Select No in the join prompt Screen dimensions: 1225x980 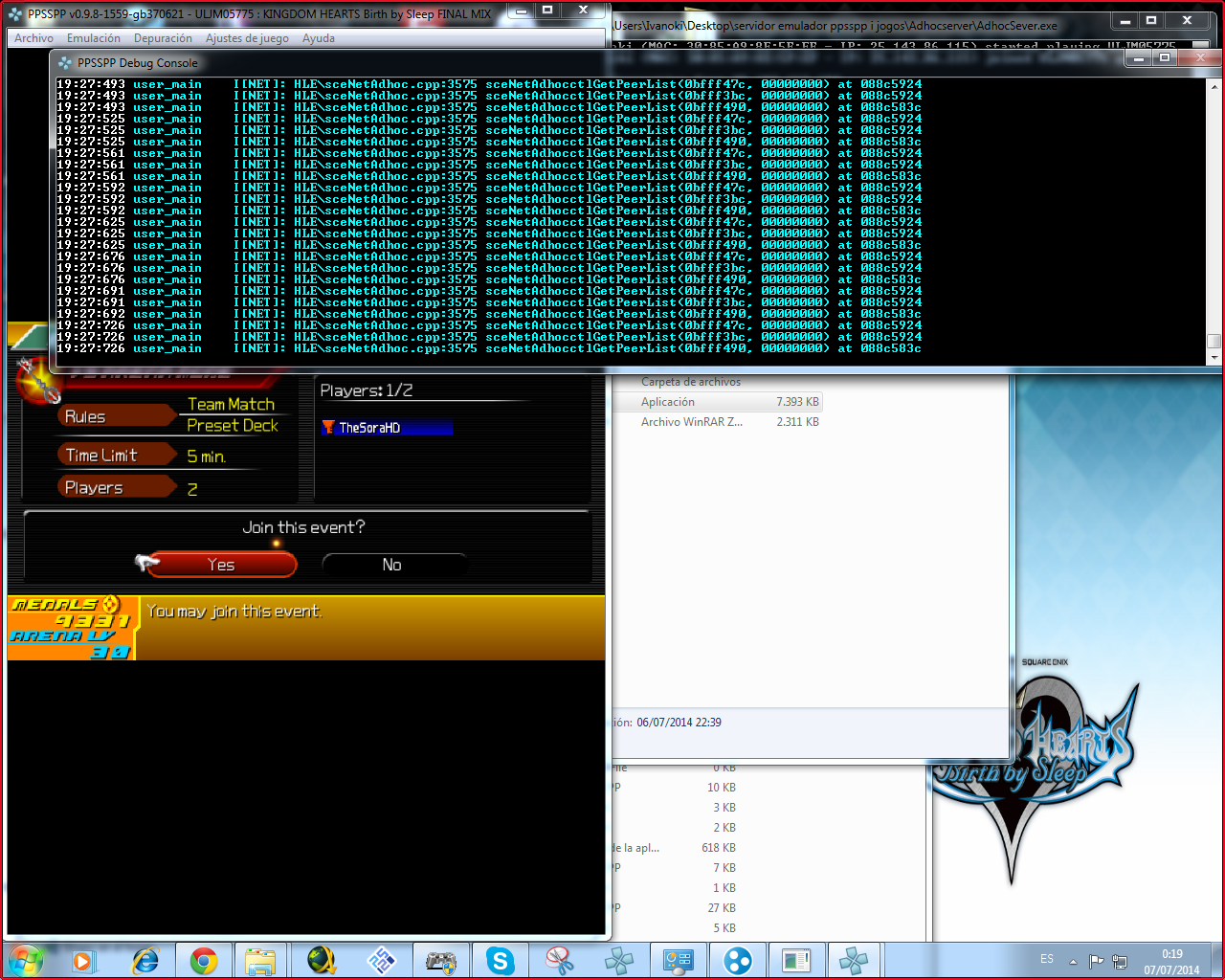pyautogui.click(x=392, y=565)
